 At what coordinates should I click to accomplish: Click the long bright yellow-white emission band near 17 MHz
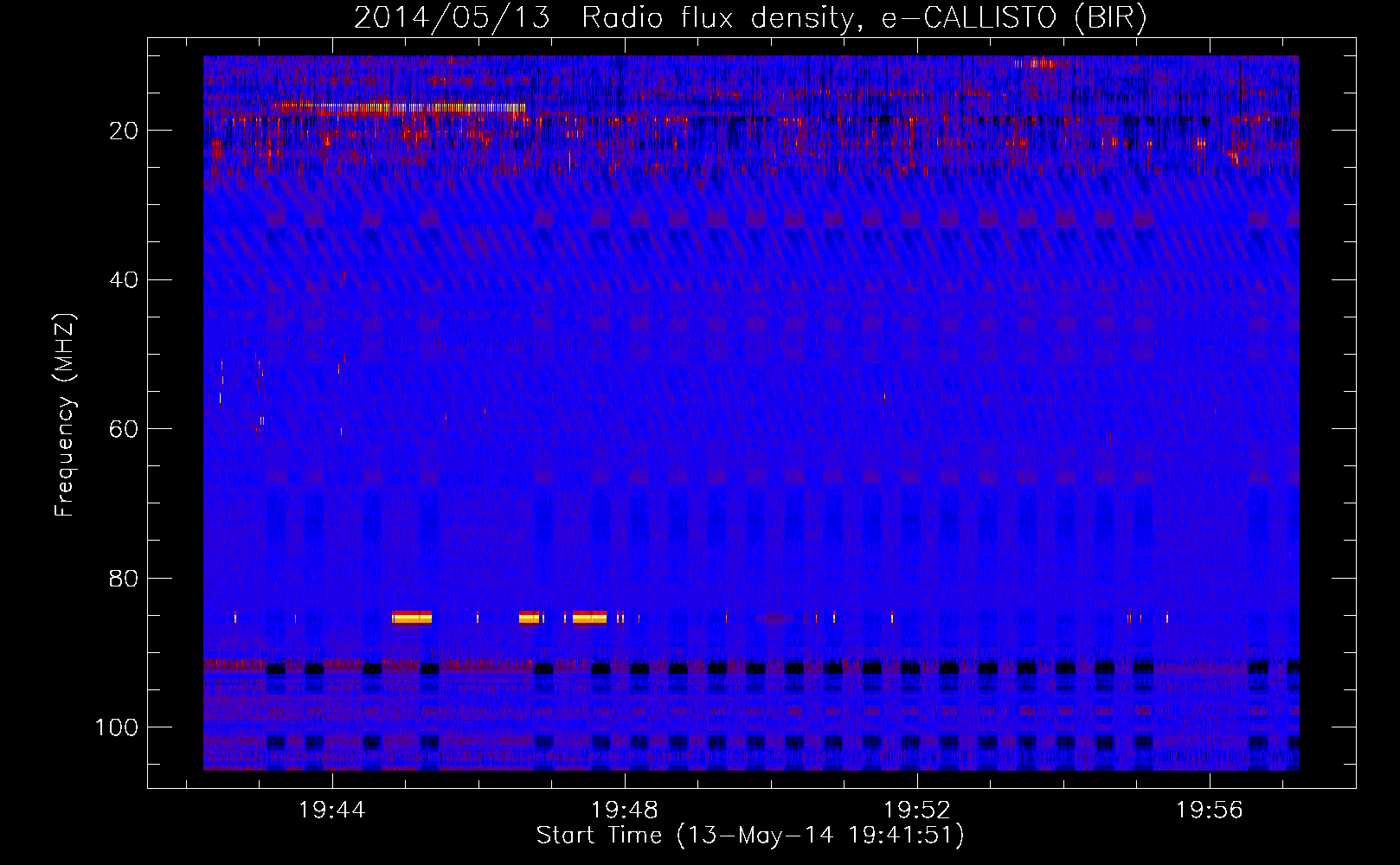tap(398, 108)
